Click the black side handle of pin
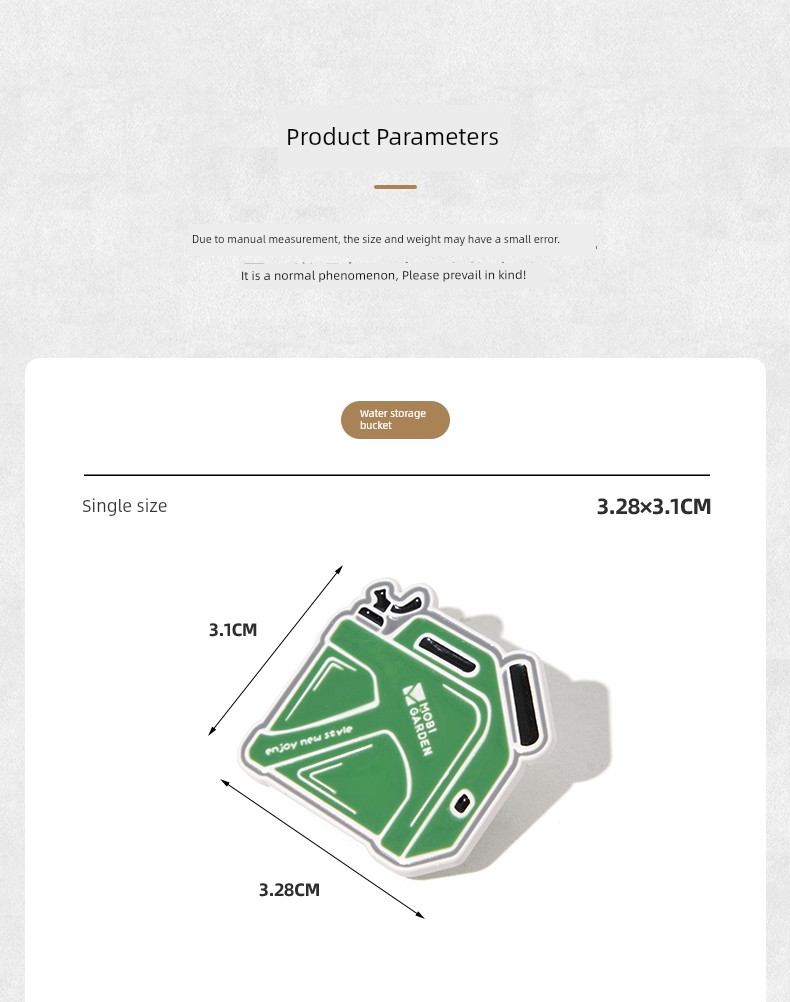Screen dimensions: 790x1002 523,704
